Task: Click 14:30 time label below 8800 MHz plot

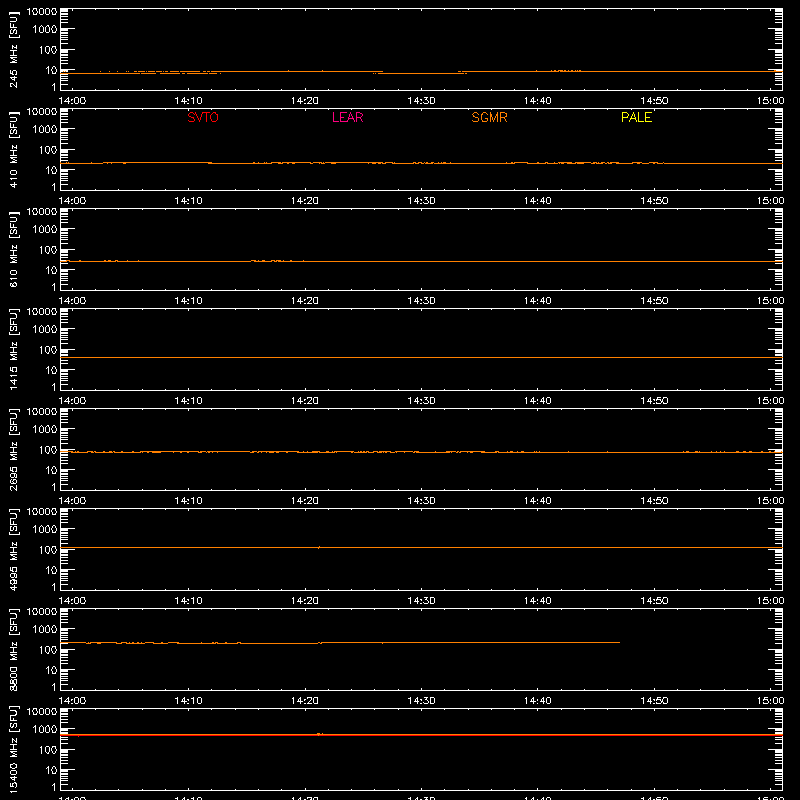Action: click(x=421, y=701)
